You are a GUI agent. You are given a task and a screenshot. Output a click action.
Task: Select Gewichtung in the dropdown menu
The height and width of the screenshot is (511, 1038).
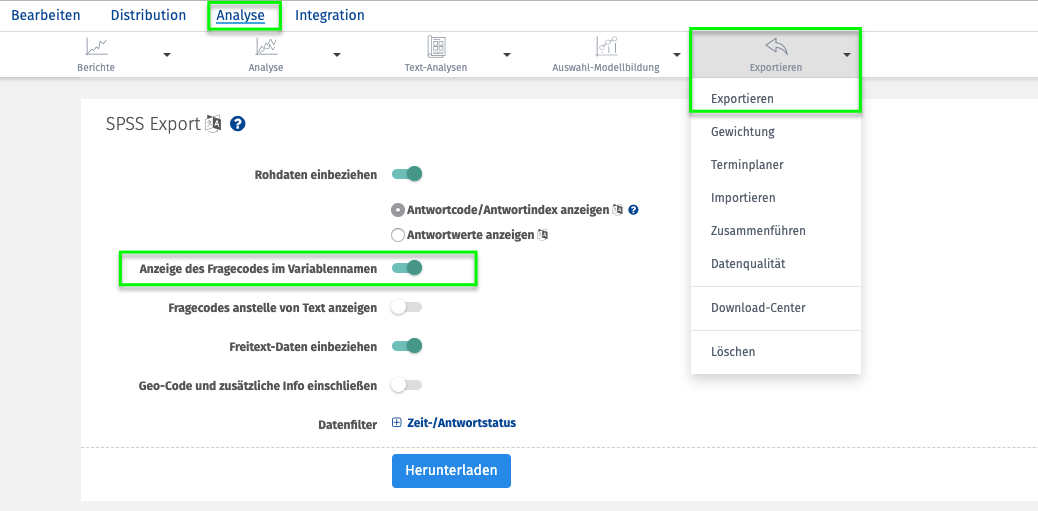(x=743, y=132)
